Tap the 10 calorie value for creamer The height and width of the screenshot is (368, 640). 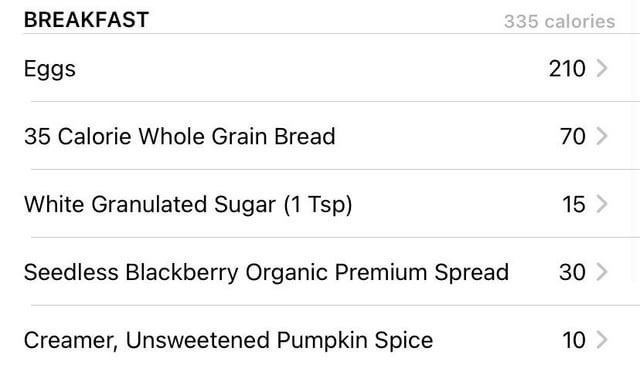(x=574, y=339)
